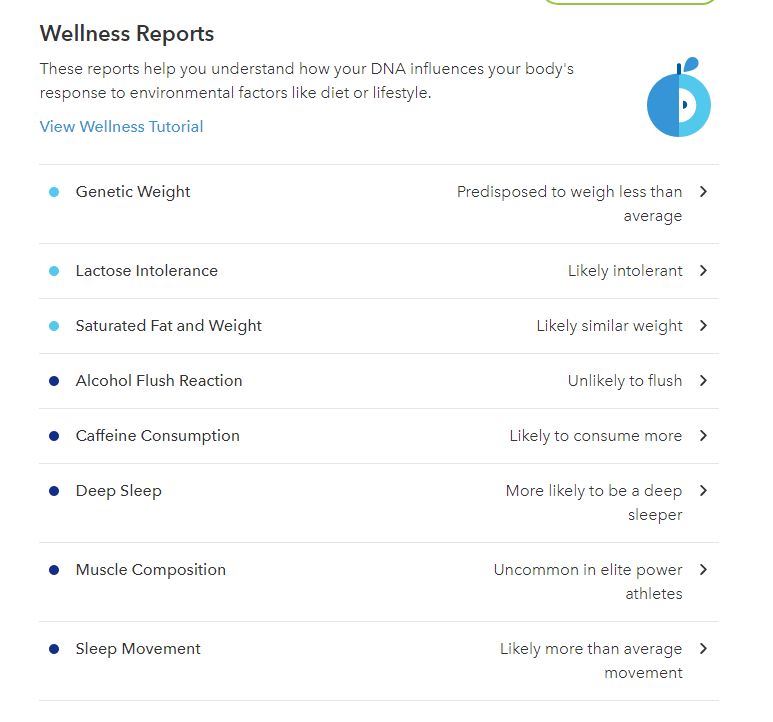Viewport: 773px width, 722px height.
Task: Click the Caffeine Consumption chevron arrow
Action: [x=703, y=435]
